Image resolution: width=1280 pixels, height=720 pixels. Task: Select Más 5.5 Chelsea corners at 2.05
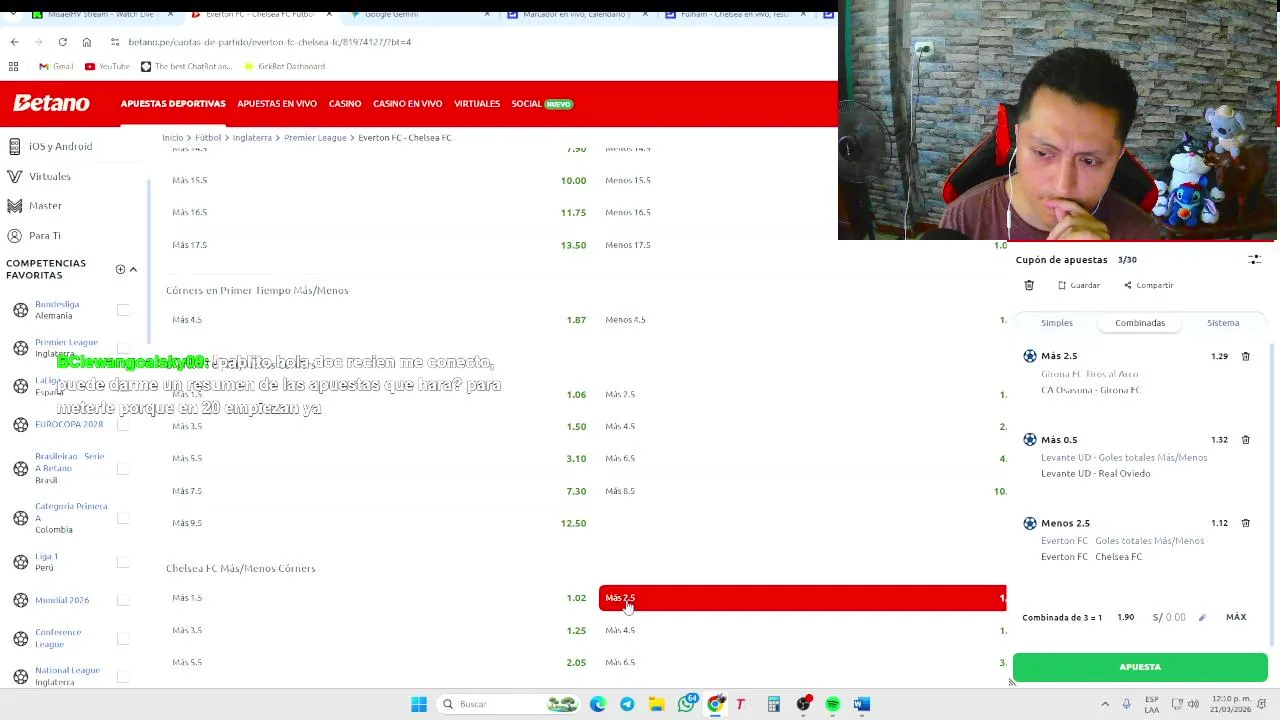click(379, 662)
